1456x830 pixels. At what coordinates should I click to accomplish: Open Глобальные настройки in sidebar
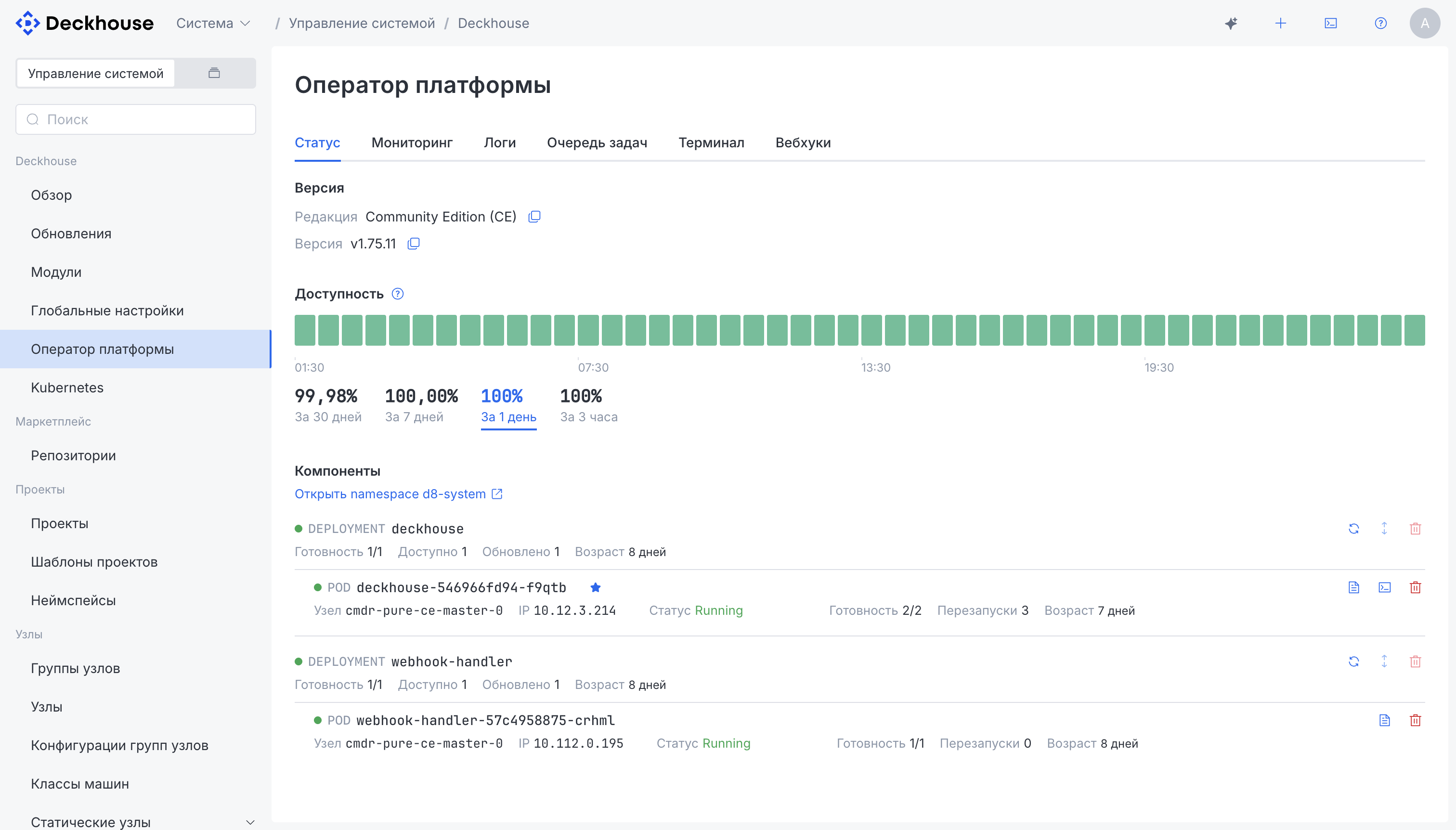click(x=136, y=311)
